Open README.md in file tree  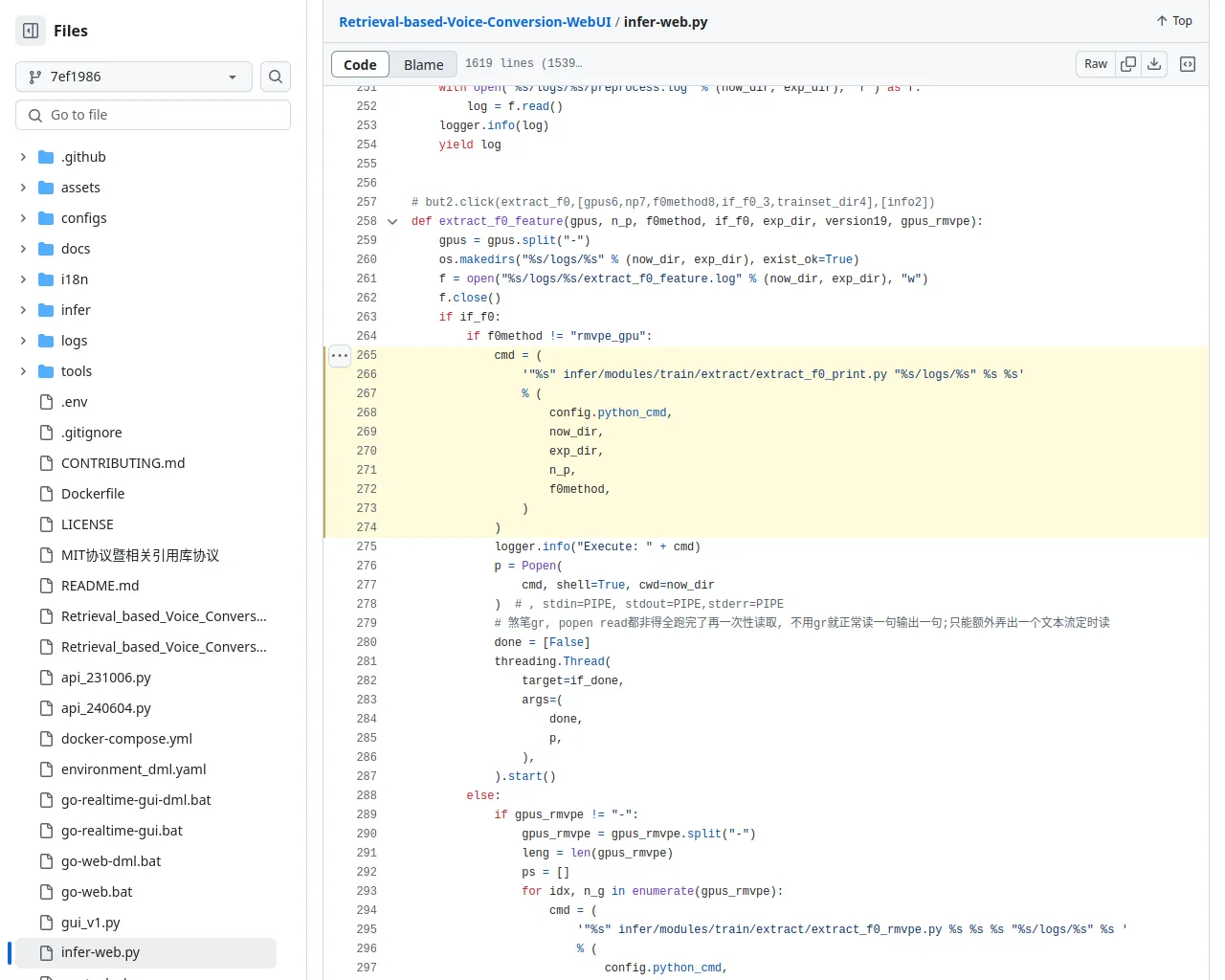point(100,586)
